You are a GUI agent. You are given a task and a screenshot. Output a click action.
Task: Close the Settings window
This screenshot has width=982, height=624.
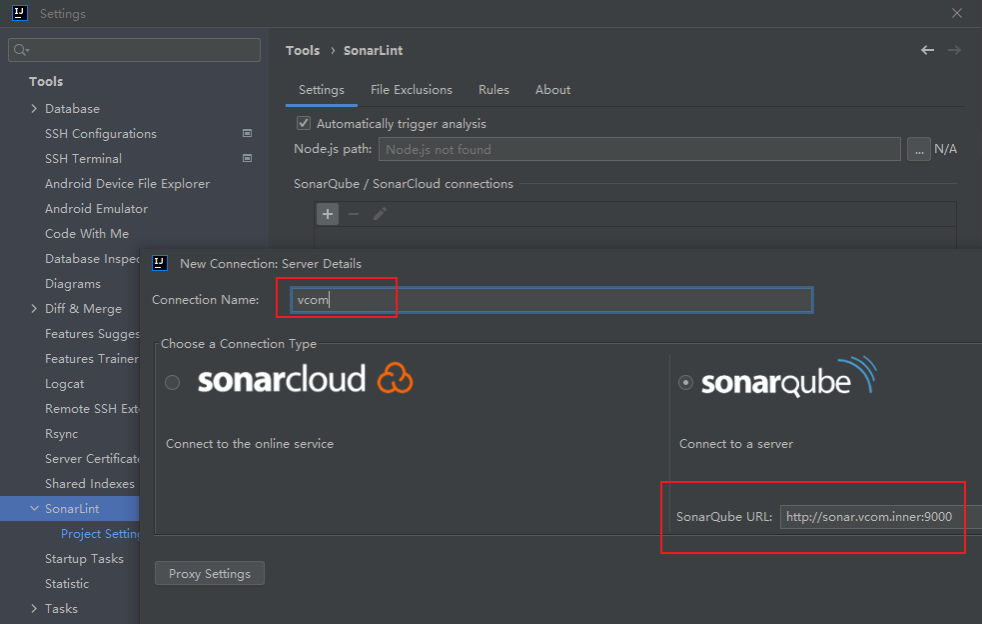click(x=956, y=13)
